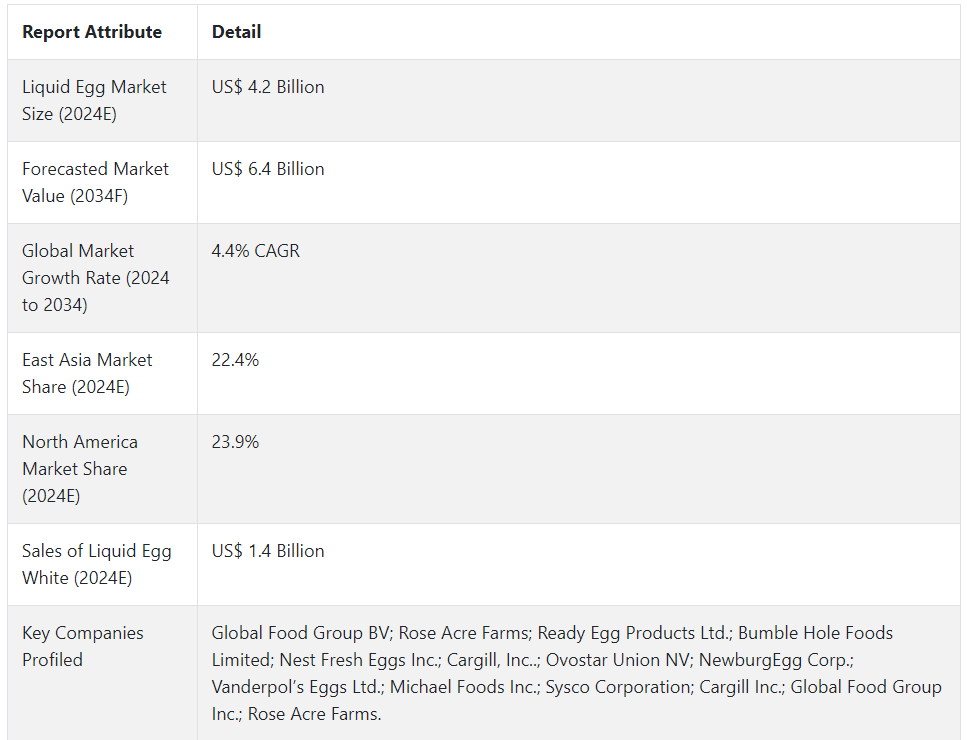Click the Nest Fresh Eggs Inc. text
The width and height of the screenshot is (967, 740).
pos(359,660)
